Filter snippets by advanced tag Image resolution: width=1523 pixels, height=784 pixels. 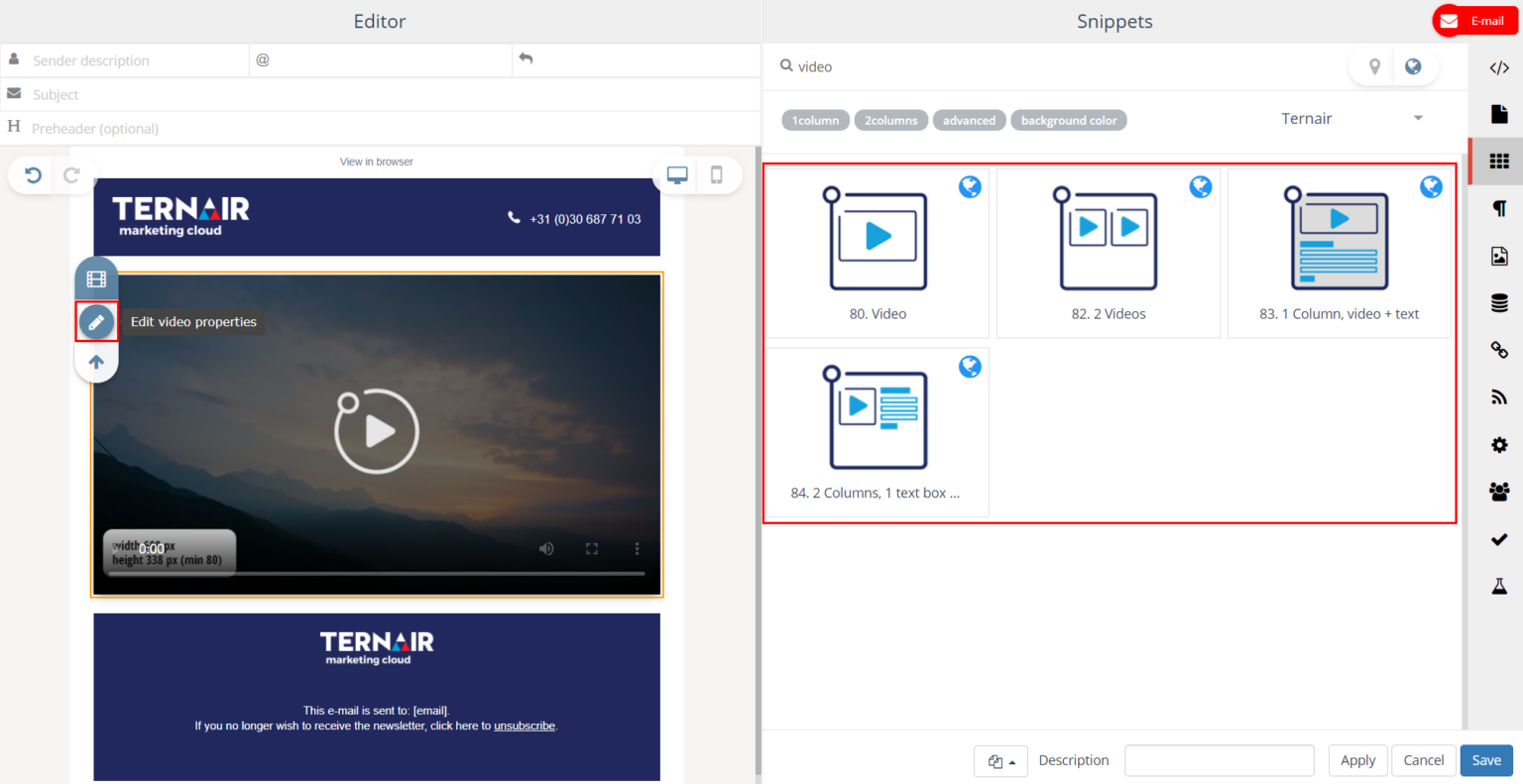(969, 120)
